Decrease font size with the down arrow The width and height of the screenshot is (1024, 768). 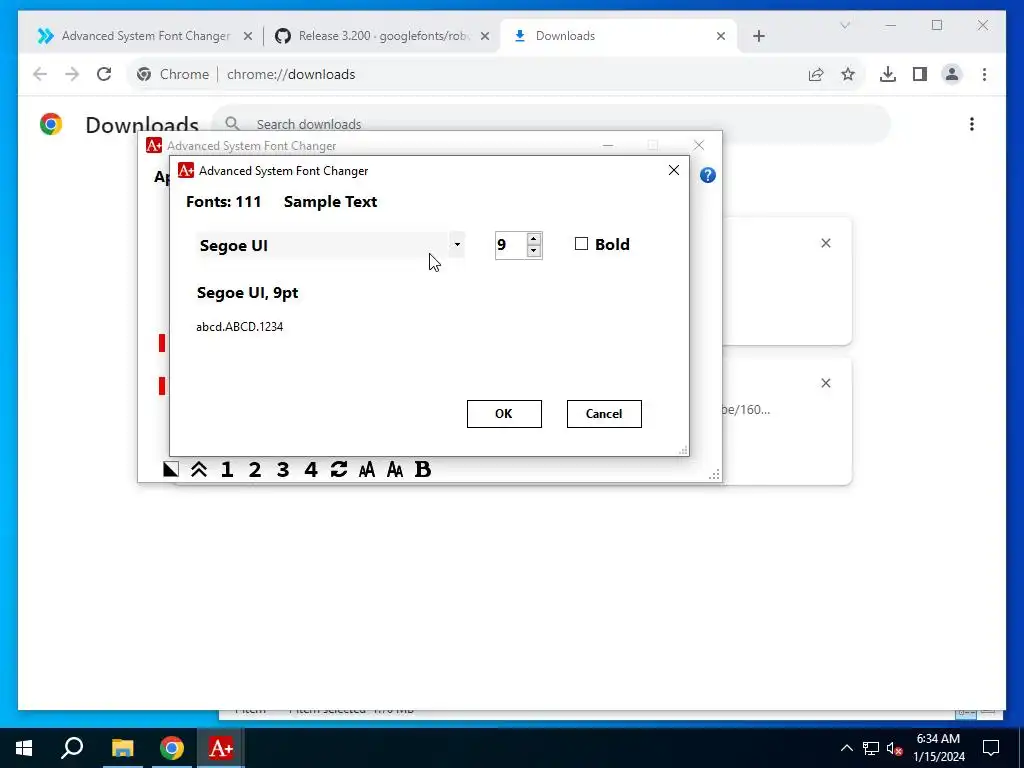coord(534,251)
